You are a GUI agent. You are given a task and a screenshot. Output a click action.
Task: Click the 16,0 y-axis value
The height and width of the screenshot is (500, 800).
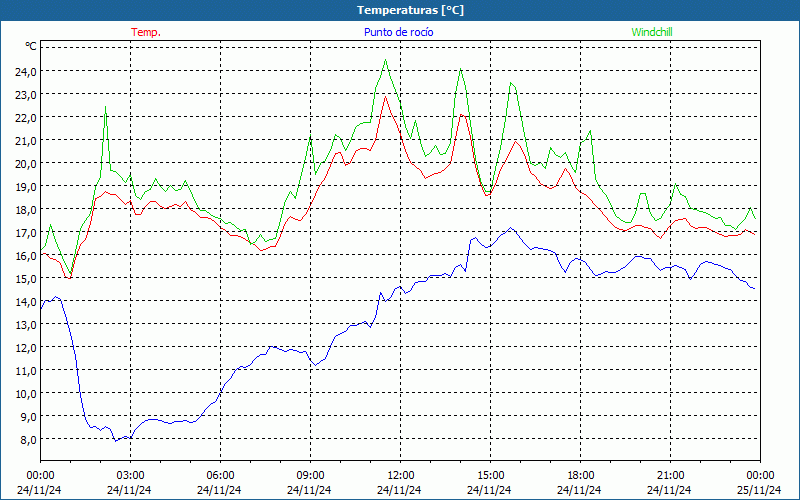[26, 256]
